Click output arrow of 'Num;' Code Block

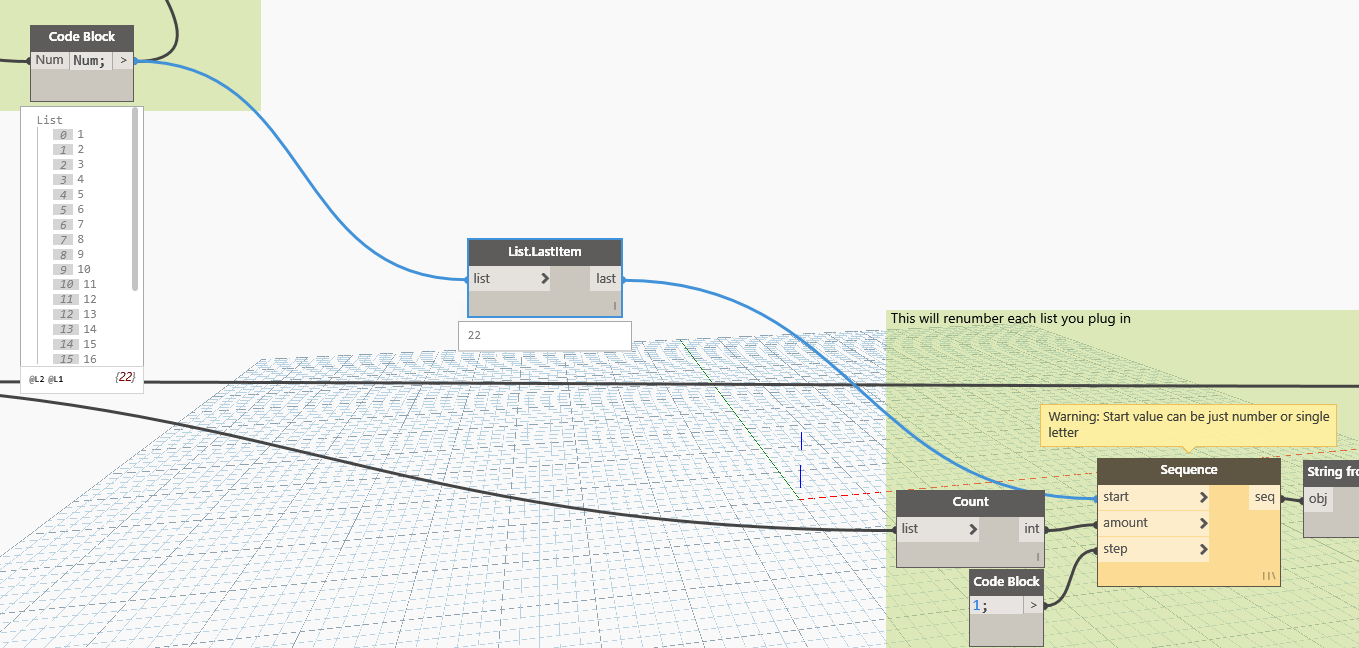tap(123, 61)
